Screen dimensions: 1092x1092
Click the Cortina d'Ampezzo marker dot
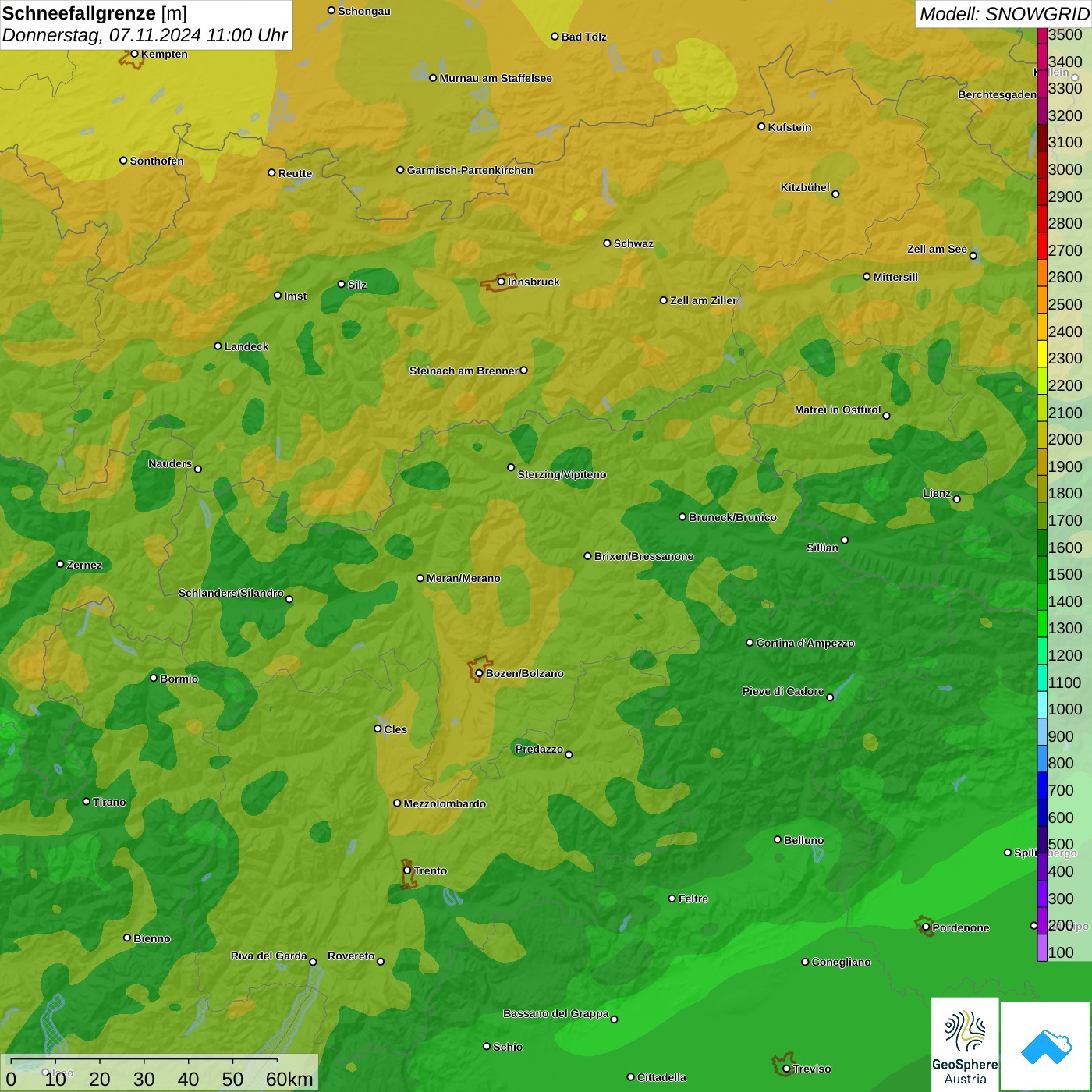pyautogui.click(x=750, y=643)
